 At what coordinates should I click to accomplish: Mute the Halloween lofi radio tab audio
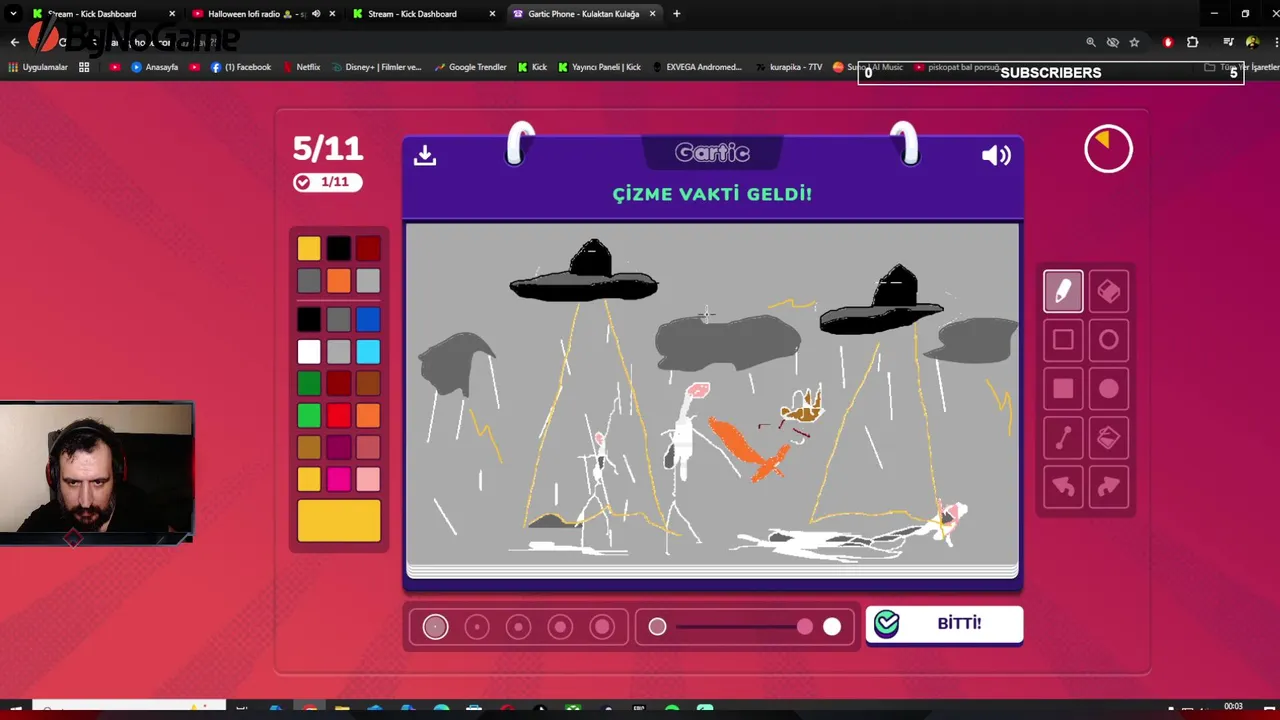tap(316, 14)
